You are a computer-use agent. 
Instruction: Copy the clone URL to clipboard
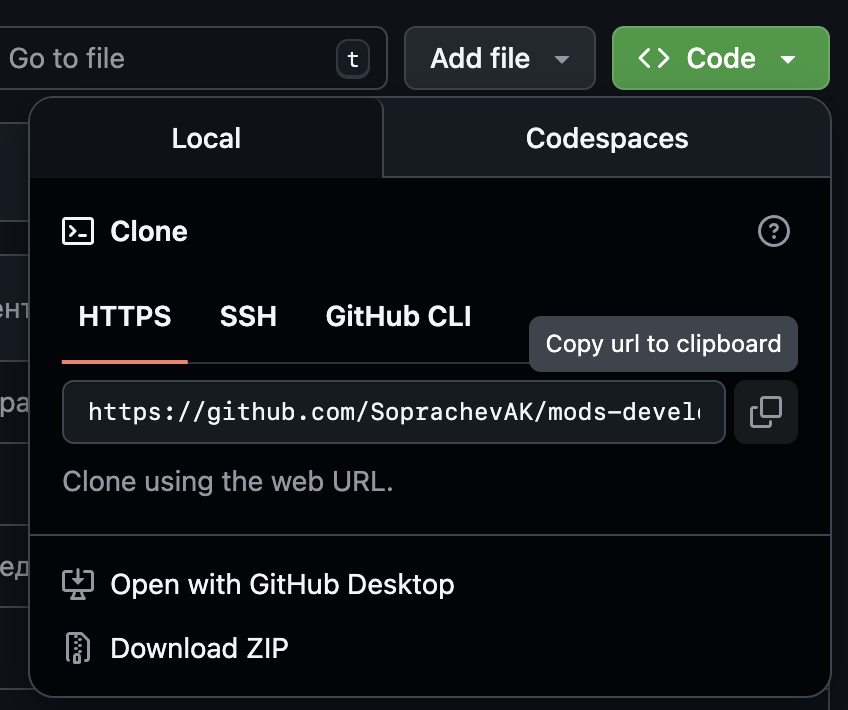click(765, 412)
